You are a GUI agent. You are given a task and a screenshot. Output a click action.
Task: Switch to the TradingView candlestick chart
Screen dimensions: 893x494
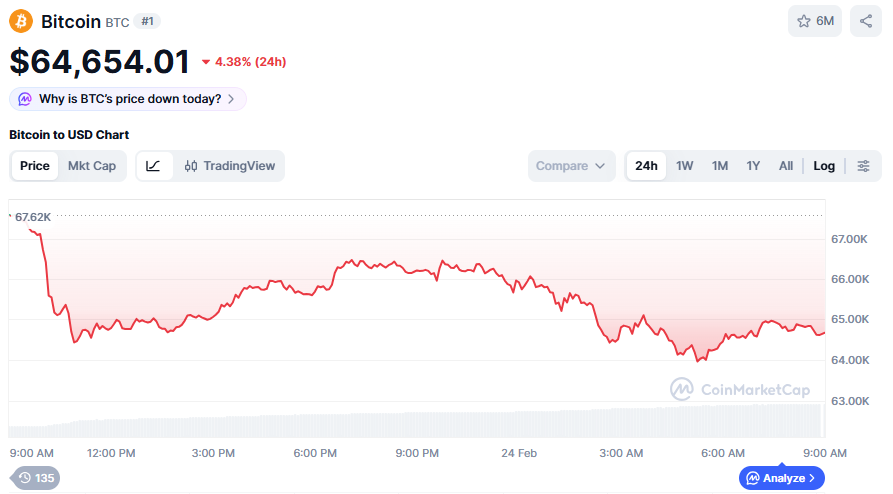tap(230, 166)
